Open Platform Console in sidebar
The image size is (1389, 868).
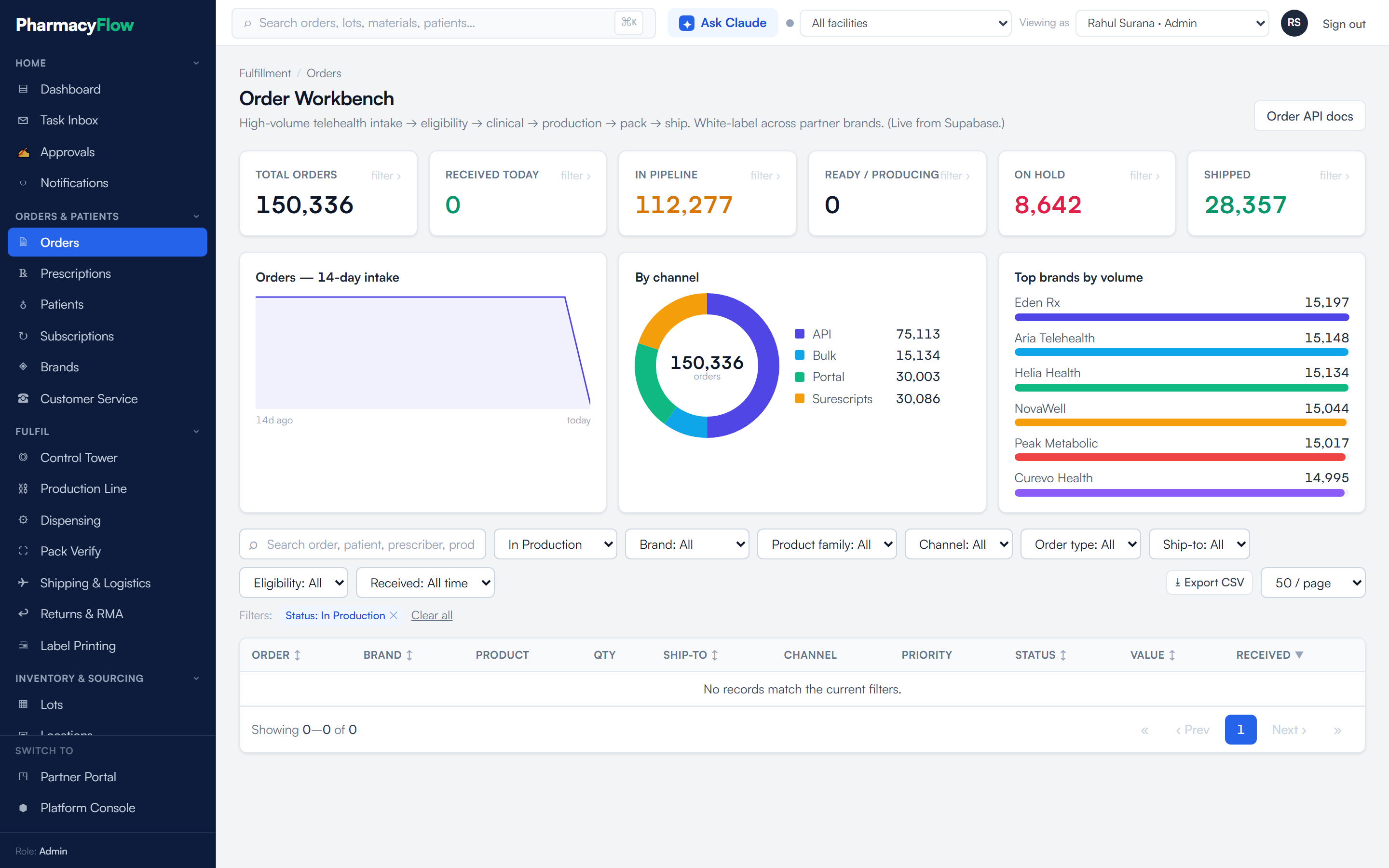(108, 808)
